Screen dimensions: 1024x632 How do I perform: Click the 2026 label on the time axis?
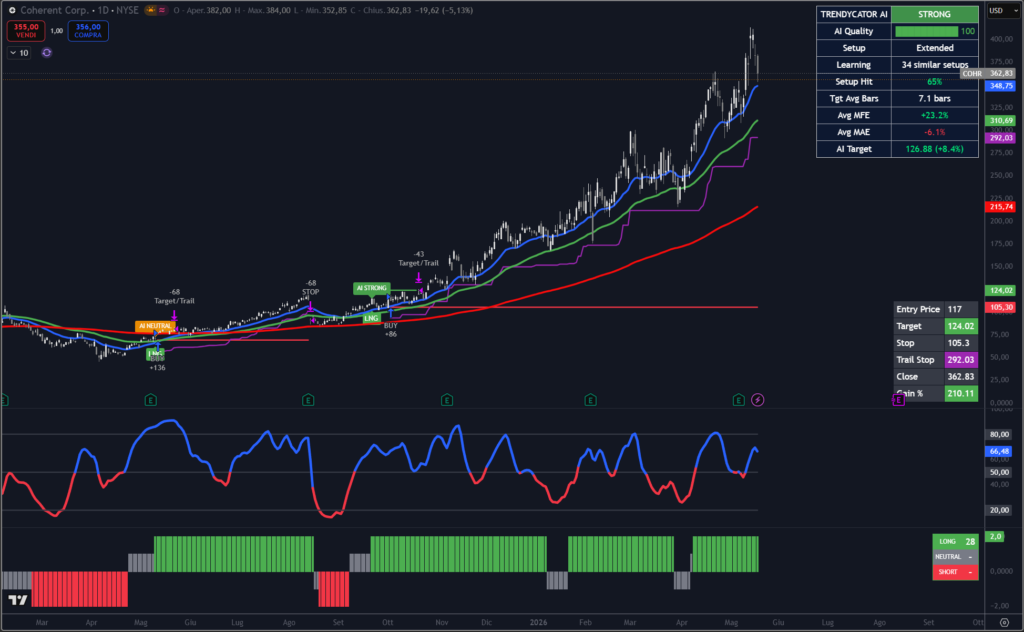[538, 622]
